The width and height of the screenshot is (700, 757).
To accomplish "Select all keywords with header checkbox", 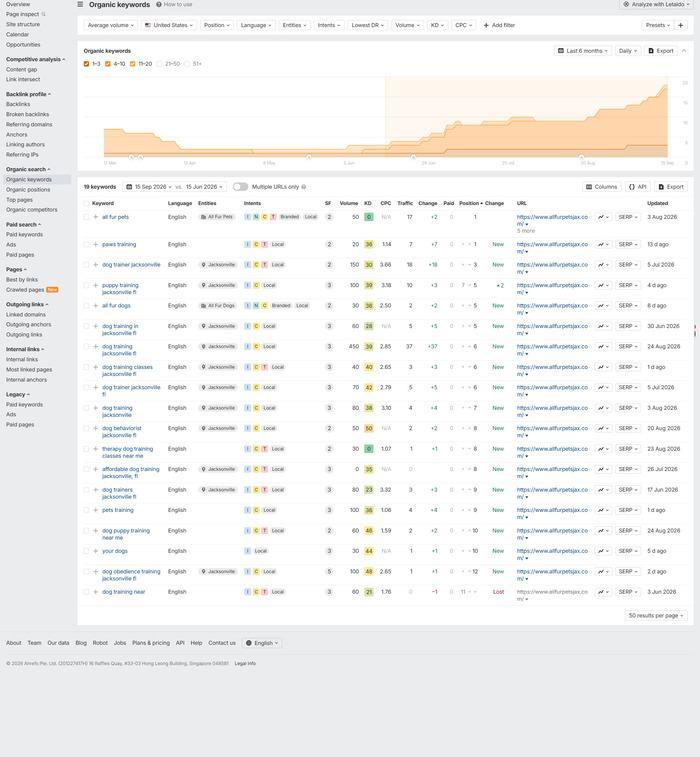I will 86,204.
